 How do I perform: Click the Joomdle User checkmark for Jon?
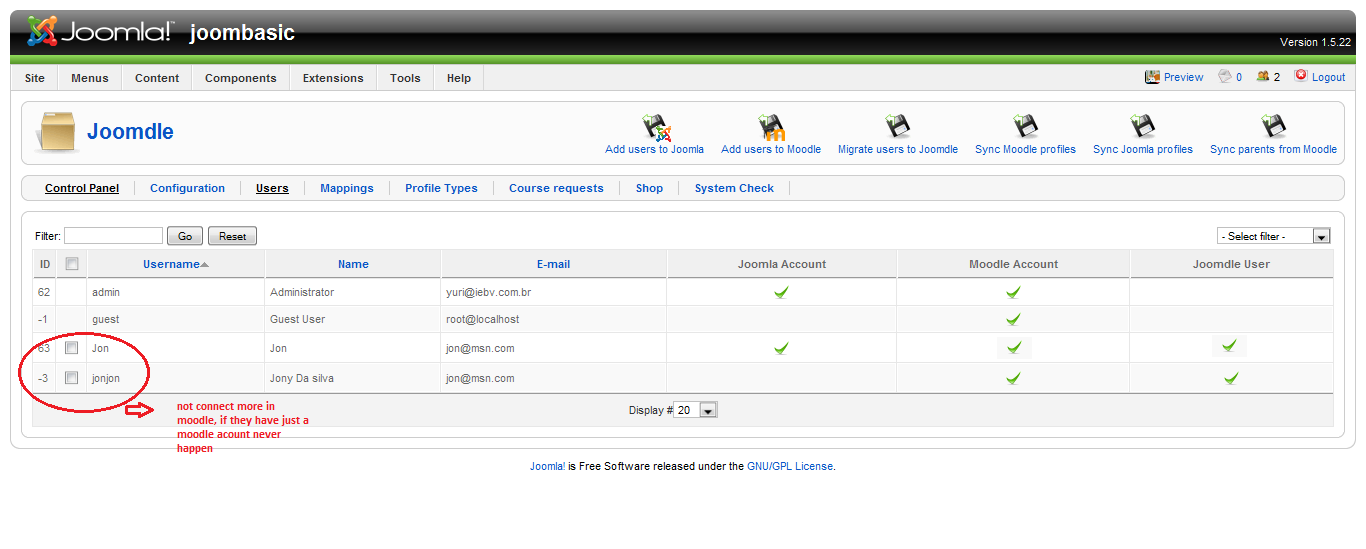[1229, 346]
